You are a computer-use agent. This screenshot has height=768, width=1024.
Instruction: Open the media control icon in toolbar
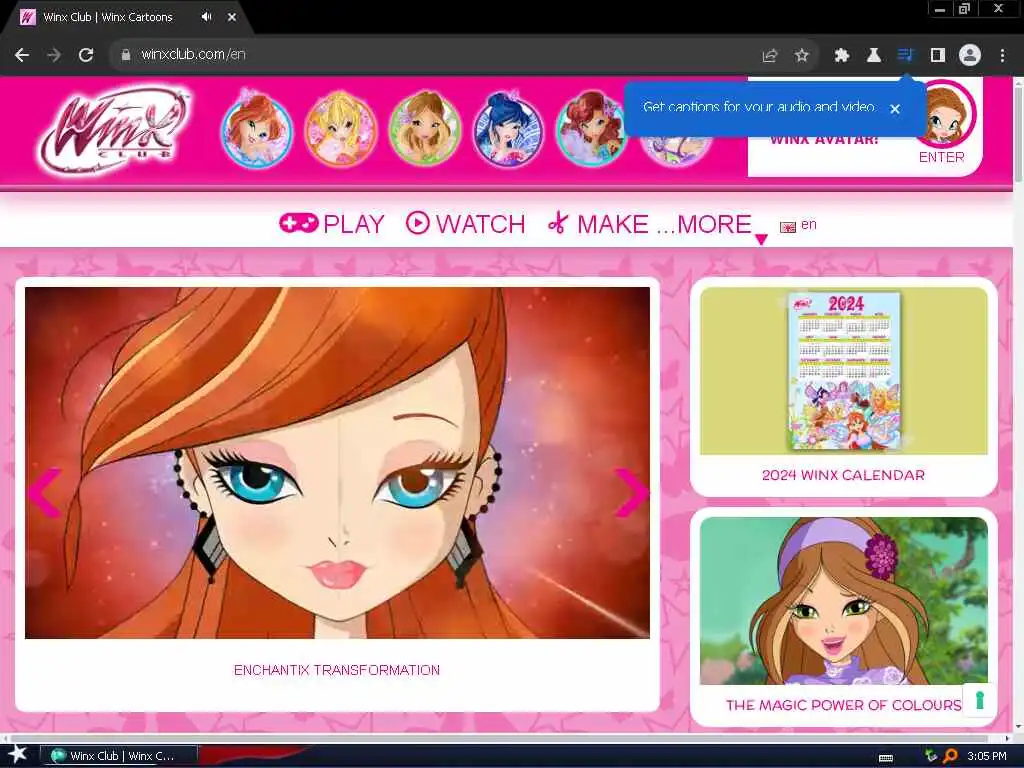pos(906,55)
